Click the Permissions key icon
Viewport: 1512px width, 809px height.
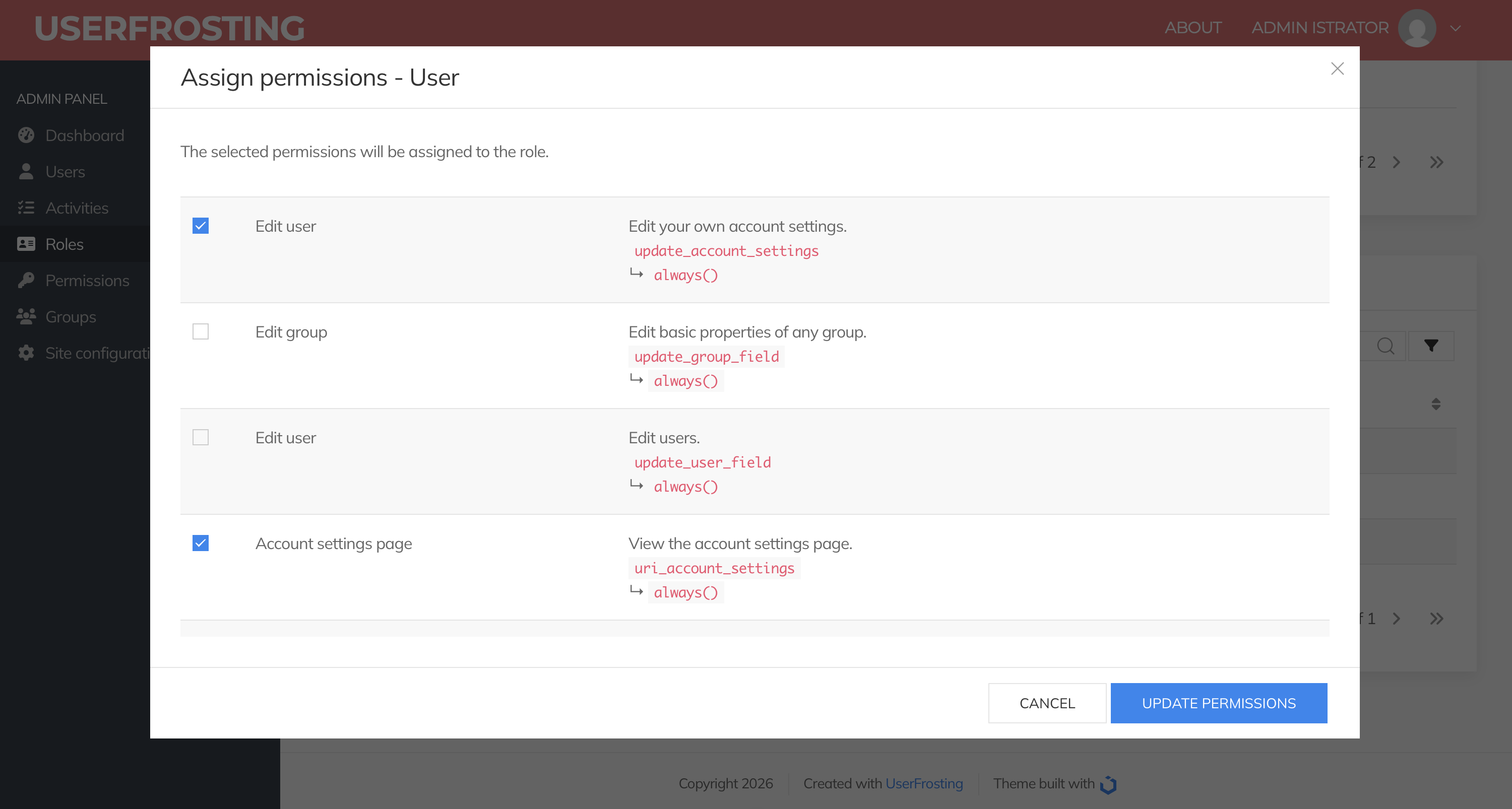click(x=26, y=281)
